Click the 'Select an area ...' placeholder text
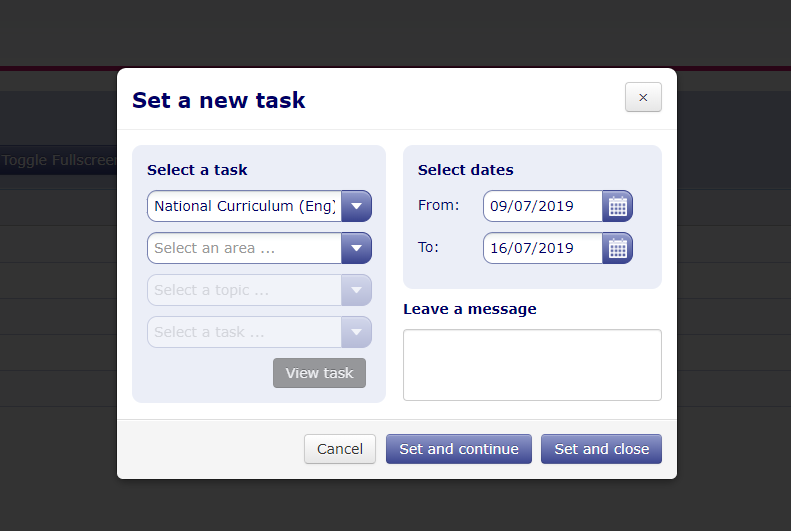The height and width of the screenshot is (531, 791). [x=214, y=248]
